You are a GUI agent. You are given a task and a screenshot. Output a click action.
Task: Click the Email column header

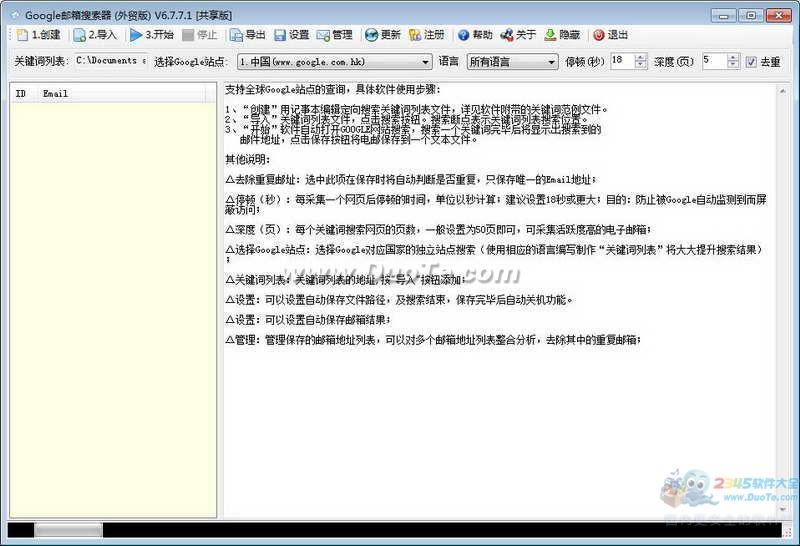click(121, 94)
